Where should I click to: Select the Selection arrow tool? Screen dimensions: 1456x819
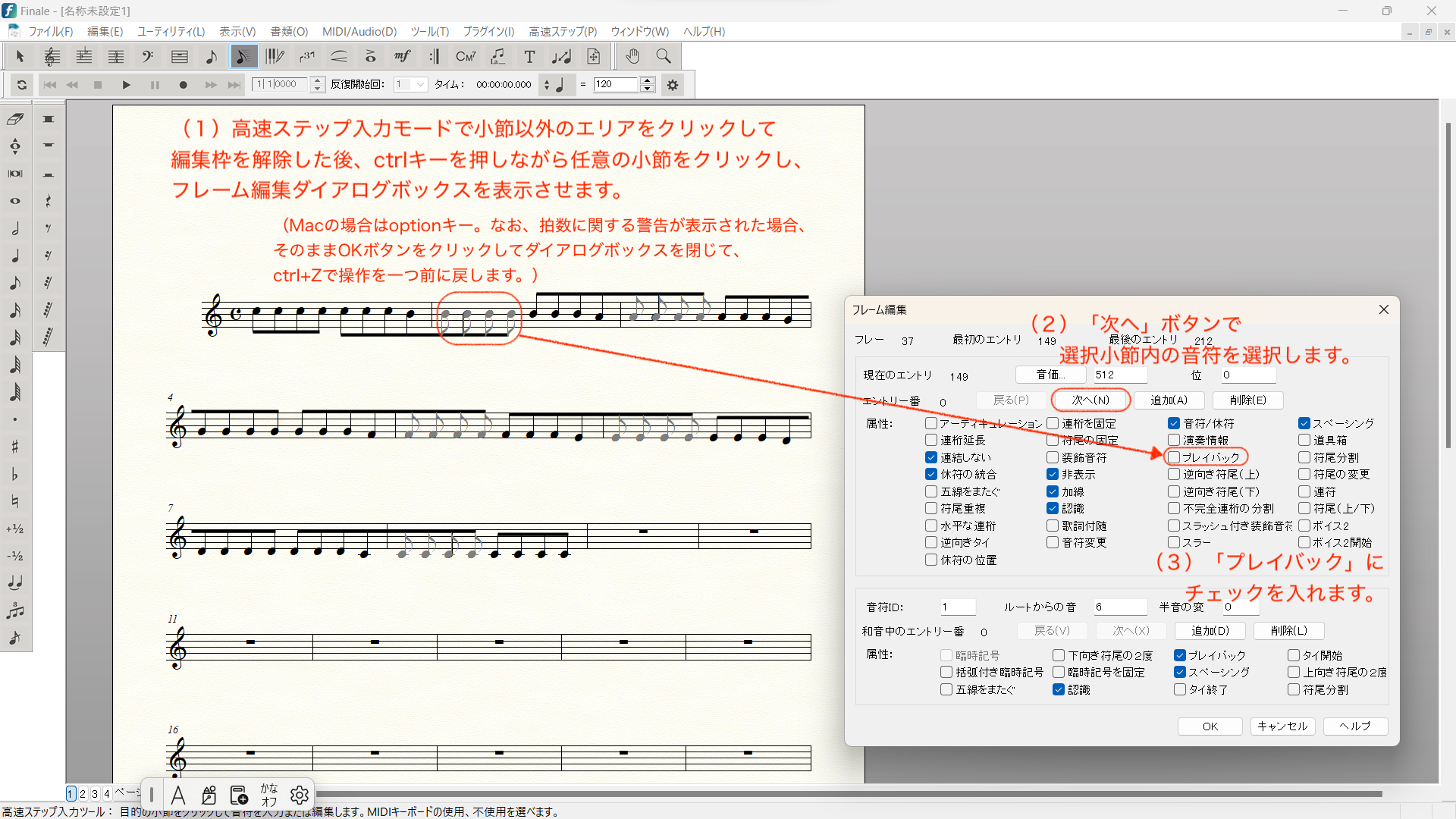(x=20, y=56)
